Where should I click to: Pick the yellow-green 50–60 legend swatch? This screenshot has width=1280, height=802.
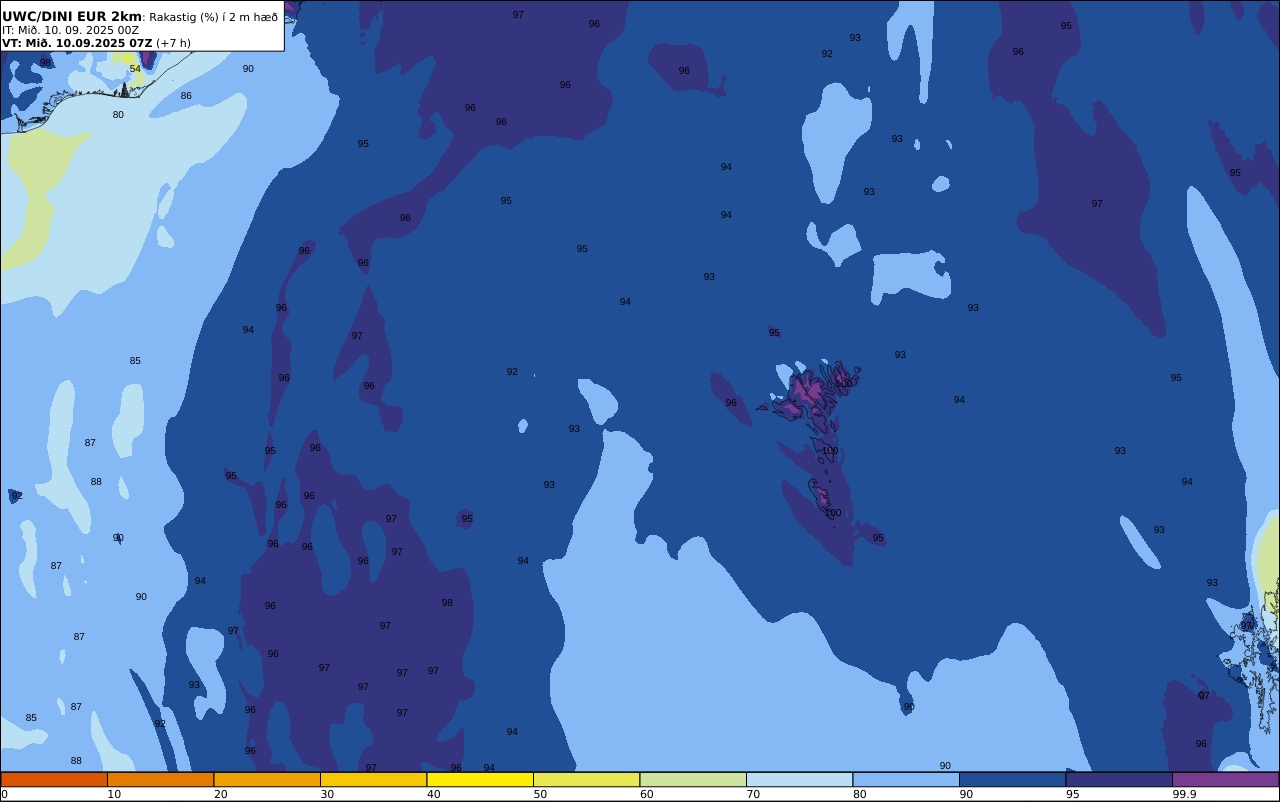[586, 779]
